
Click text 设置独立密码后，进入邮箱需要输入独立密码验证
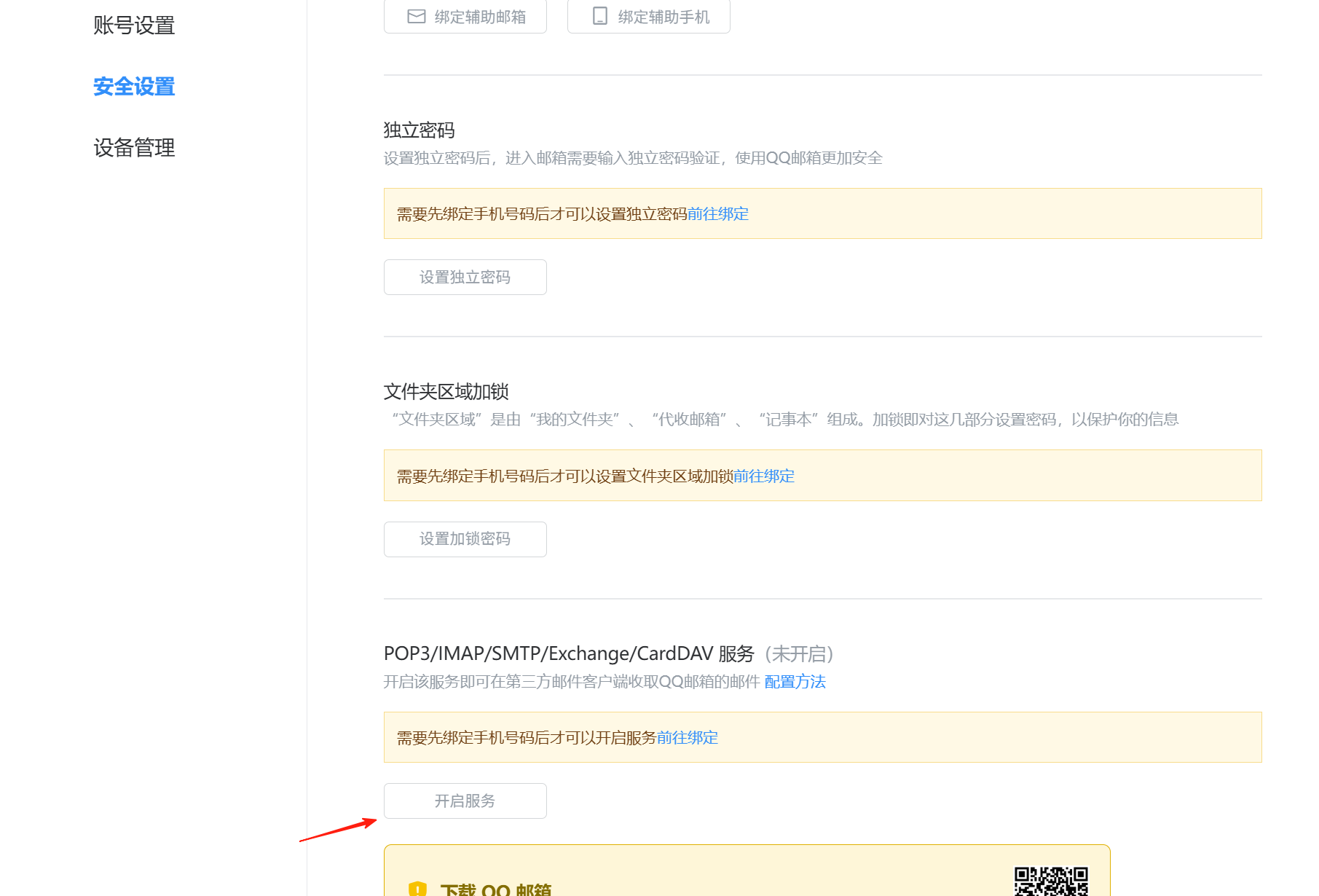[552, 158]
